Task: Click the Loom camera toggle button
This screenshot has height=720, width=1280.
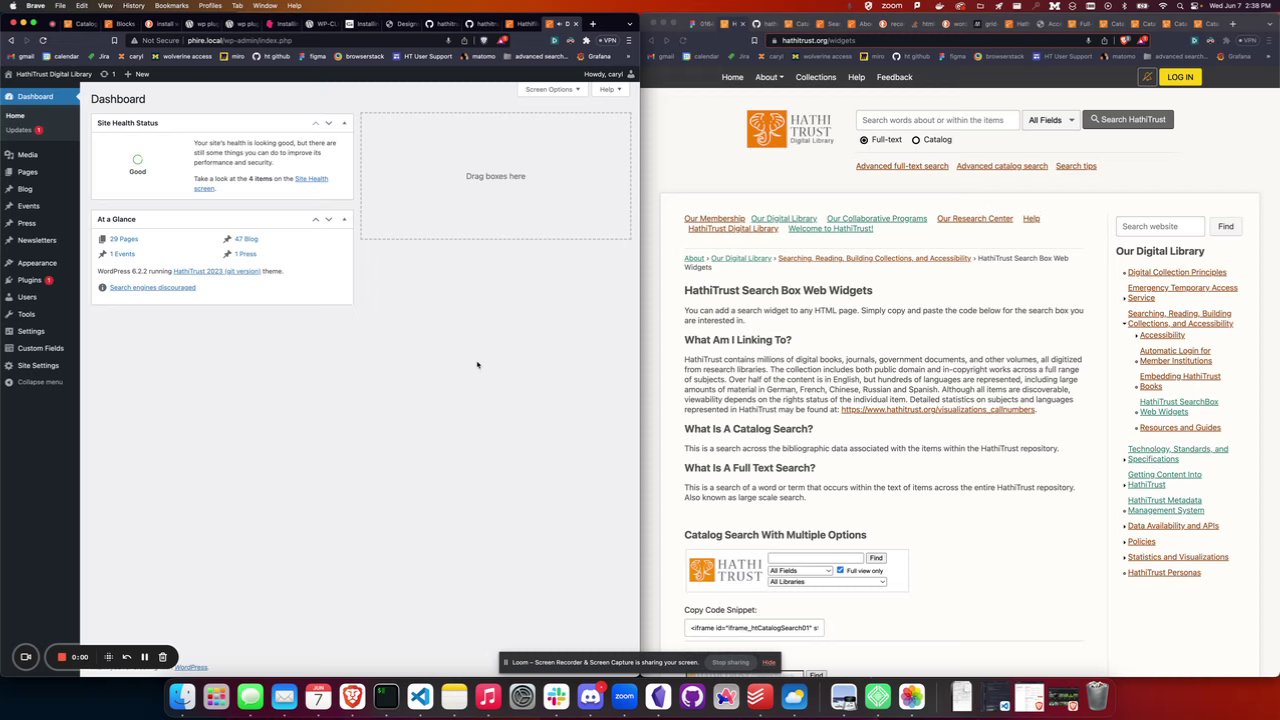Action: tap(26, 657)
